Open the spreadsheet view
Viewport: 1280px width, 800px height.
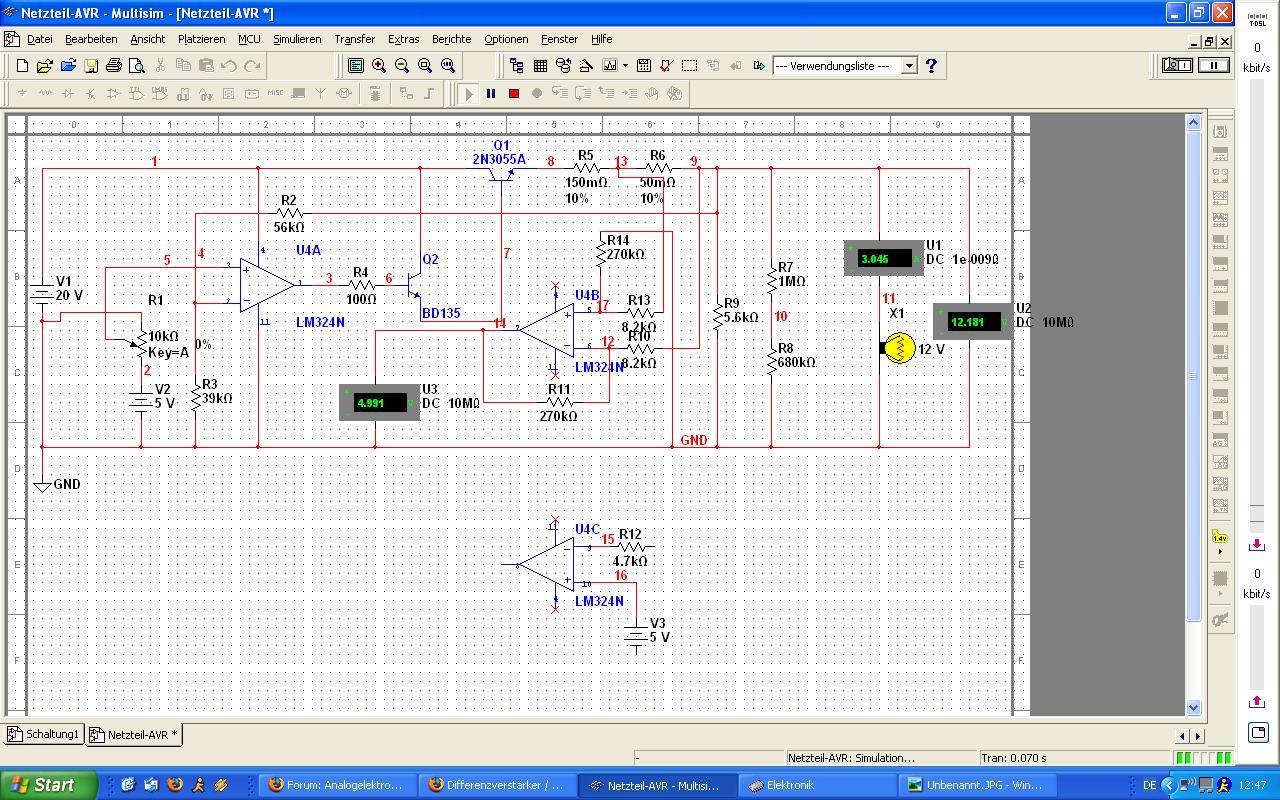click(540, 66)
